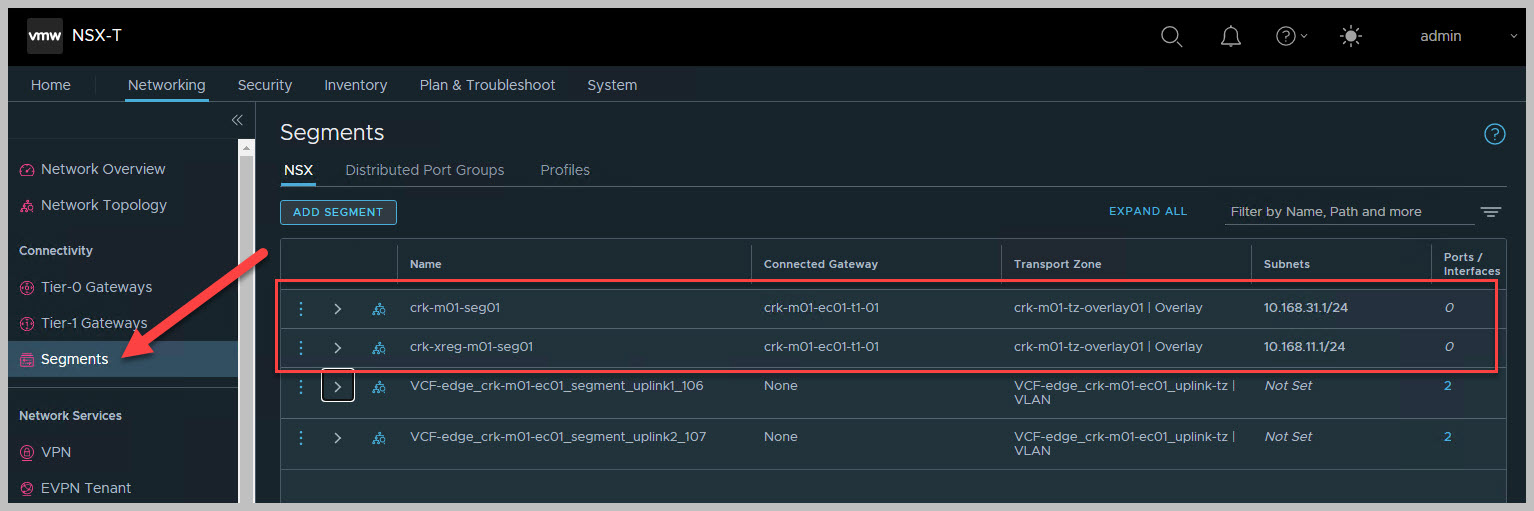The image size is (1534, 511).
Task: Open the help question mark menu
Action: 1290,36
